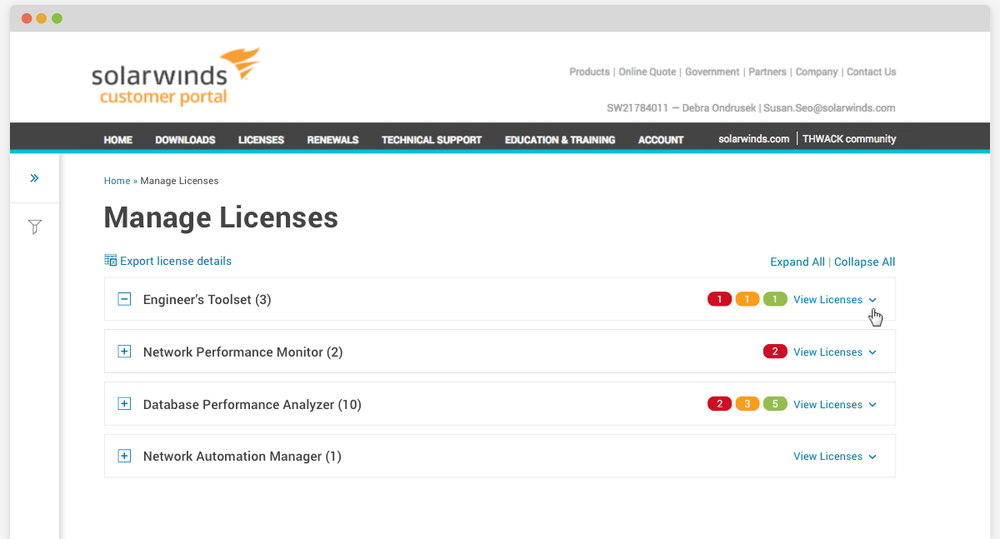Collapse Engineer's Toolset with minus box

[124, 299]
